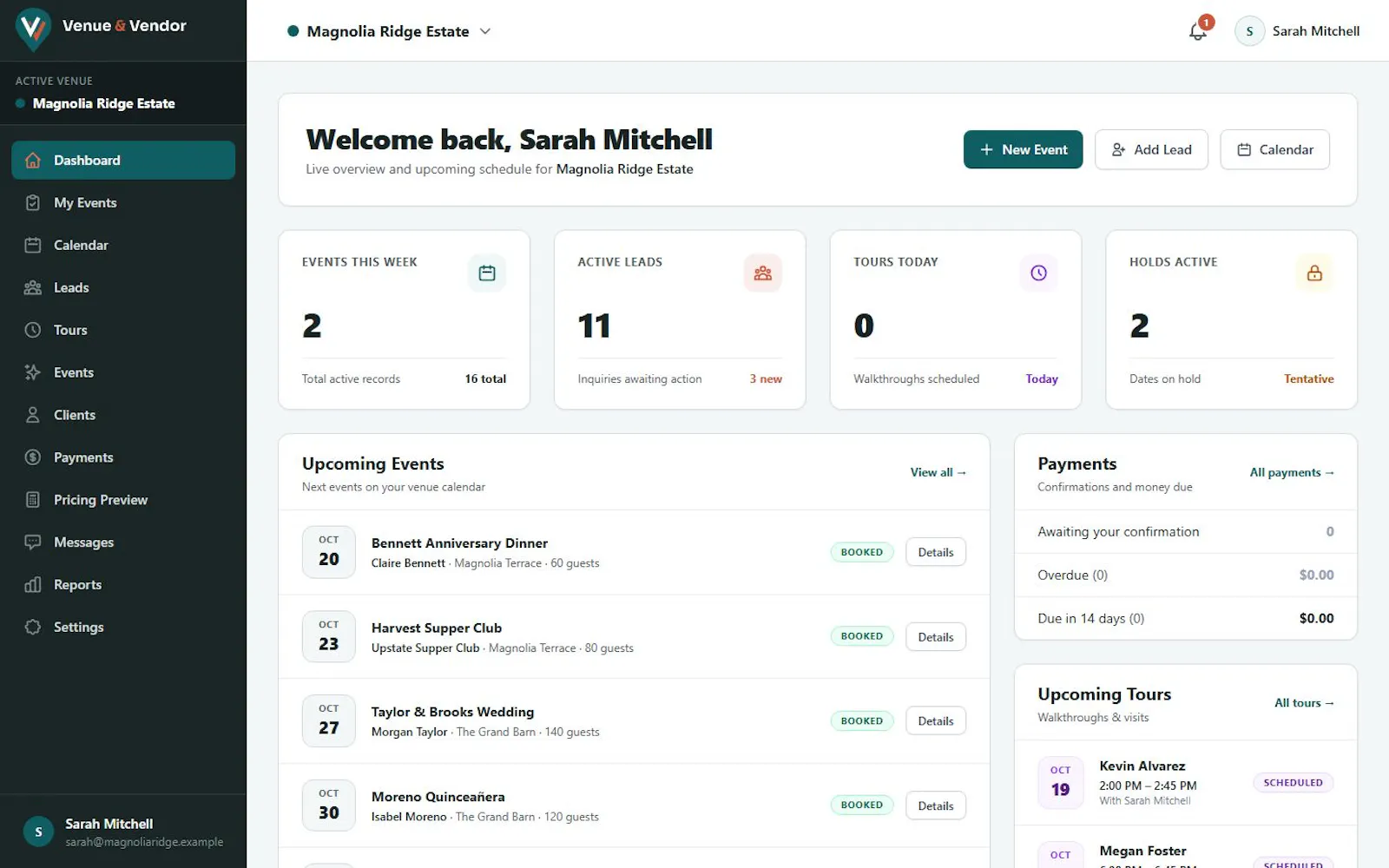Open Details for Harvest Supper Club
This screenshot has width=1389, height=868.
[x=936, y=637]
